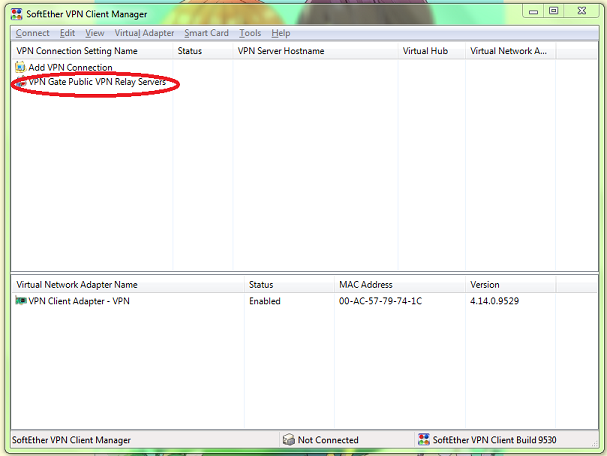Click the SoftEther build icon in status bar
The width and height of the screenshot is (607, 456).
(424, 439)
